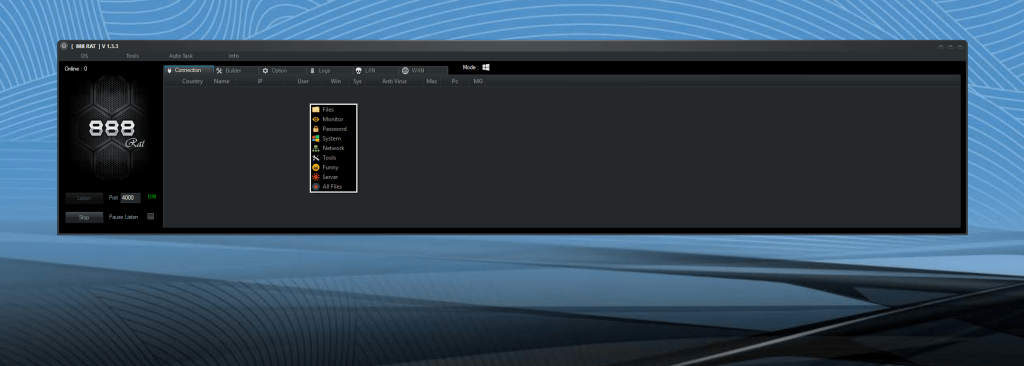Screen dimensions: 1024x366
Task: Click the green ON status text
Action: (x=152, y=197)
